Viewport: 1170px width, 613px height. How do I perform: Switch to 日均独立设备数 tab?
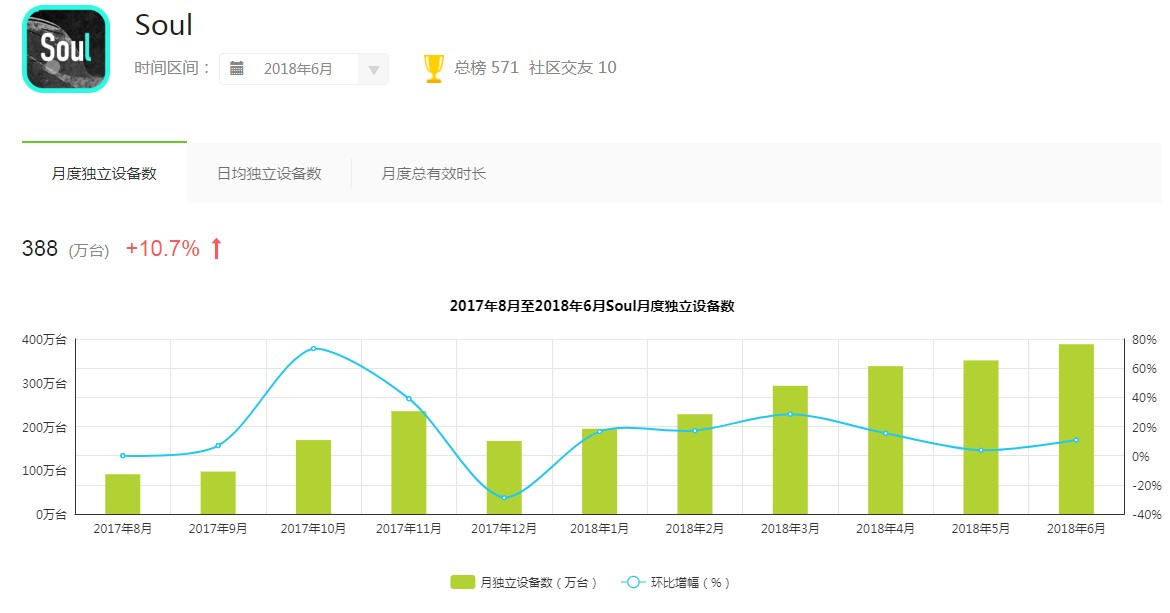coord(269,173)
